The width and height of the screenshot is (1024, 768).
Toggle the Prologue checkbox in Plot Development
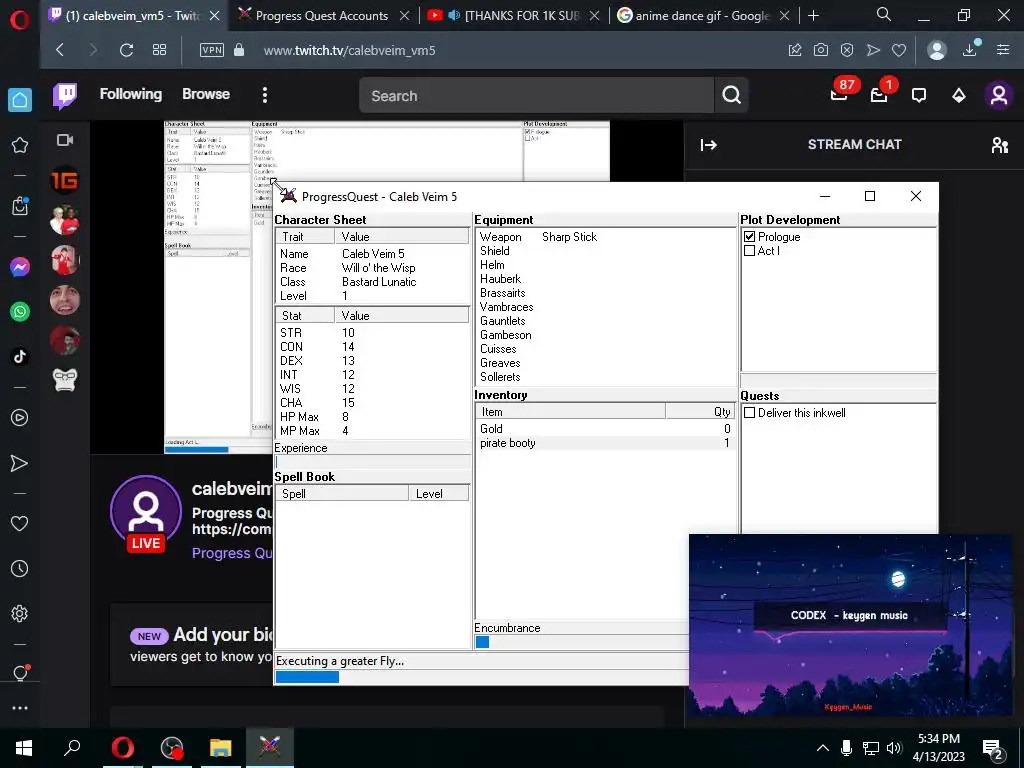click(x=750, y=236)
